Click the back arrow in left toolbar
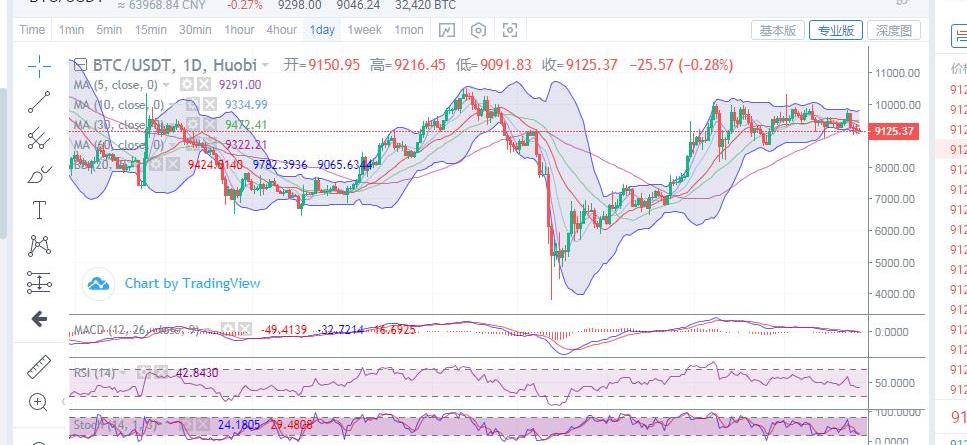Screen dimensions: 967x445 pos(39,319)
